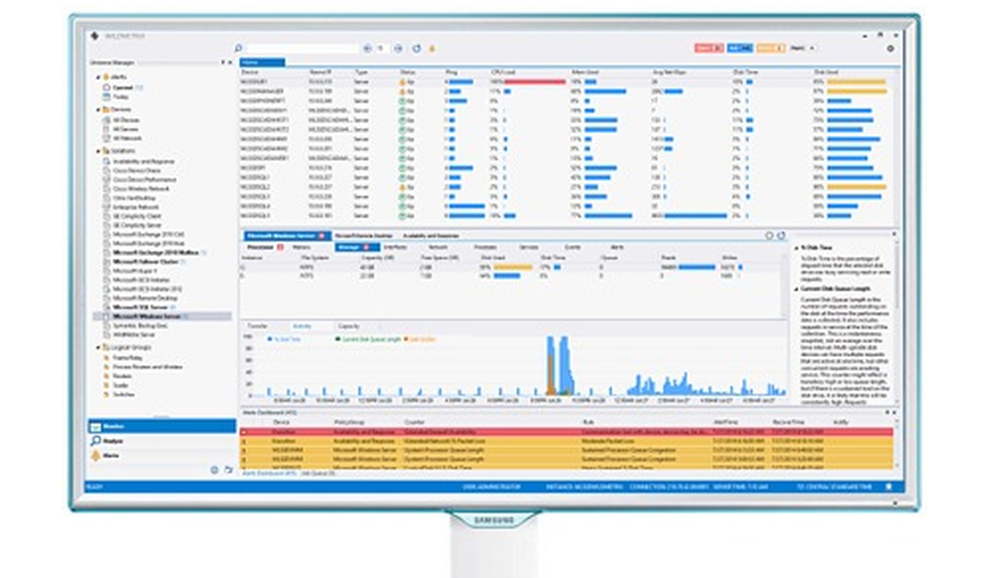Click the orange alert bell in the top toolbar
The height and width of the screenshot is (578, 1000).
tap(432, 48)
